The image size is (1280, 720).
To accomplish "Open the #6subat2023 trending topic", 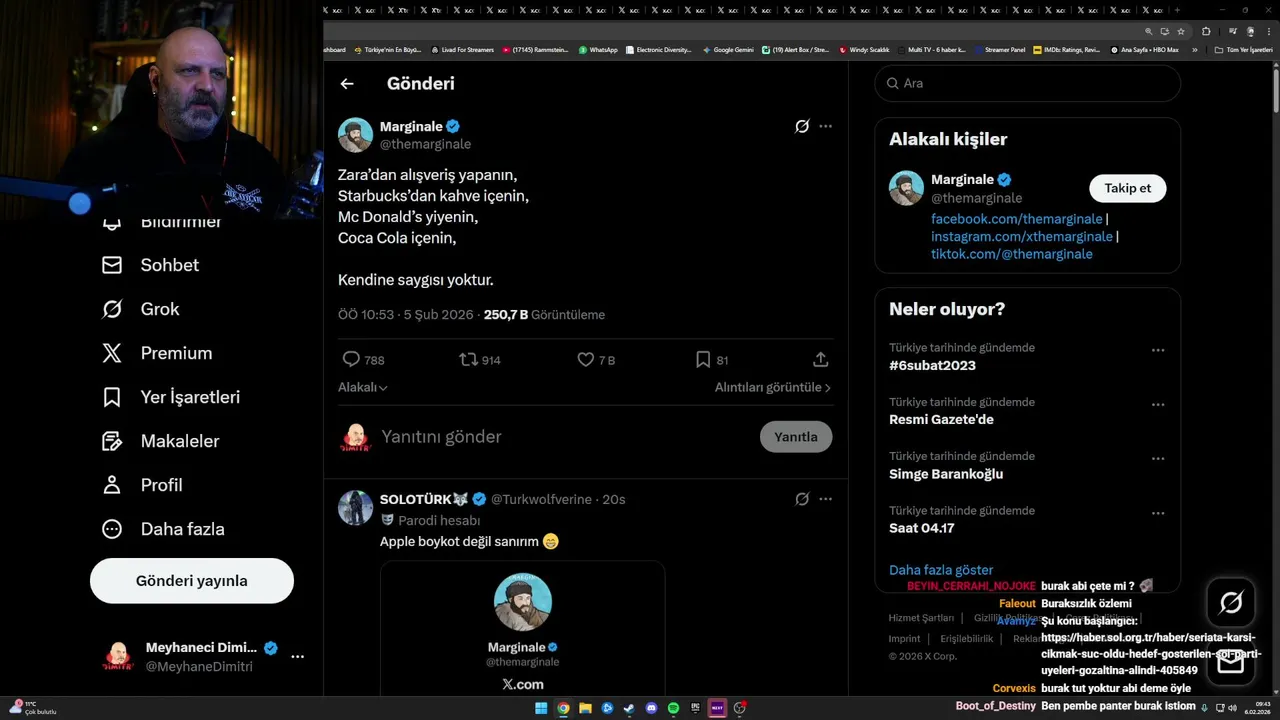I will 933,365.
